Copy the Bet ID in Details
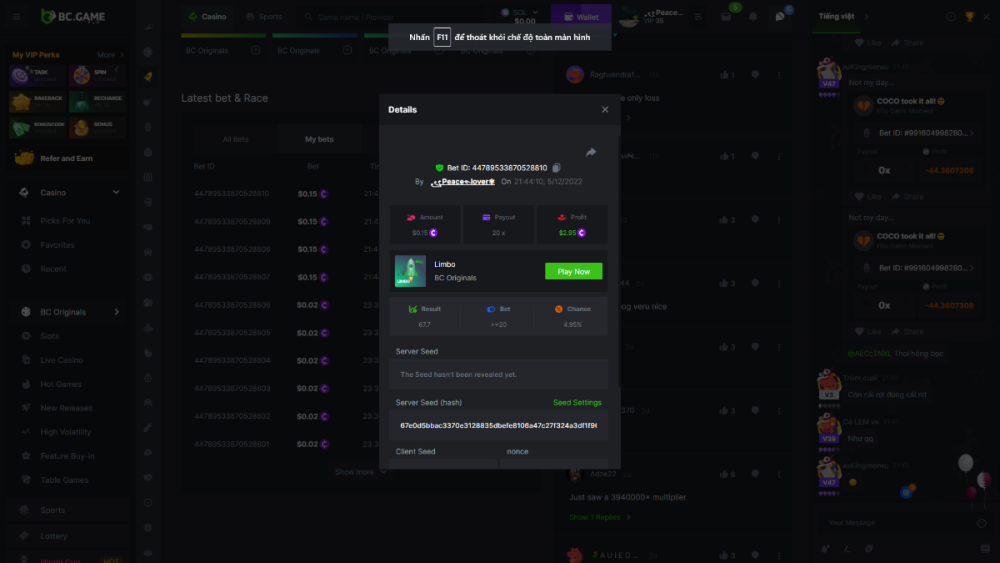Viewport: 1000px width, 563px height. (x=557, y=167)
